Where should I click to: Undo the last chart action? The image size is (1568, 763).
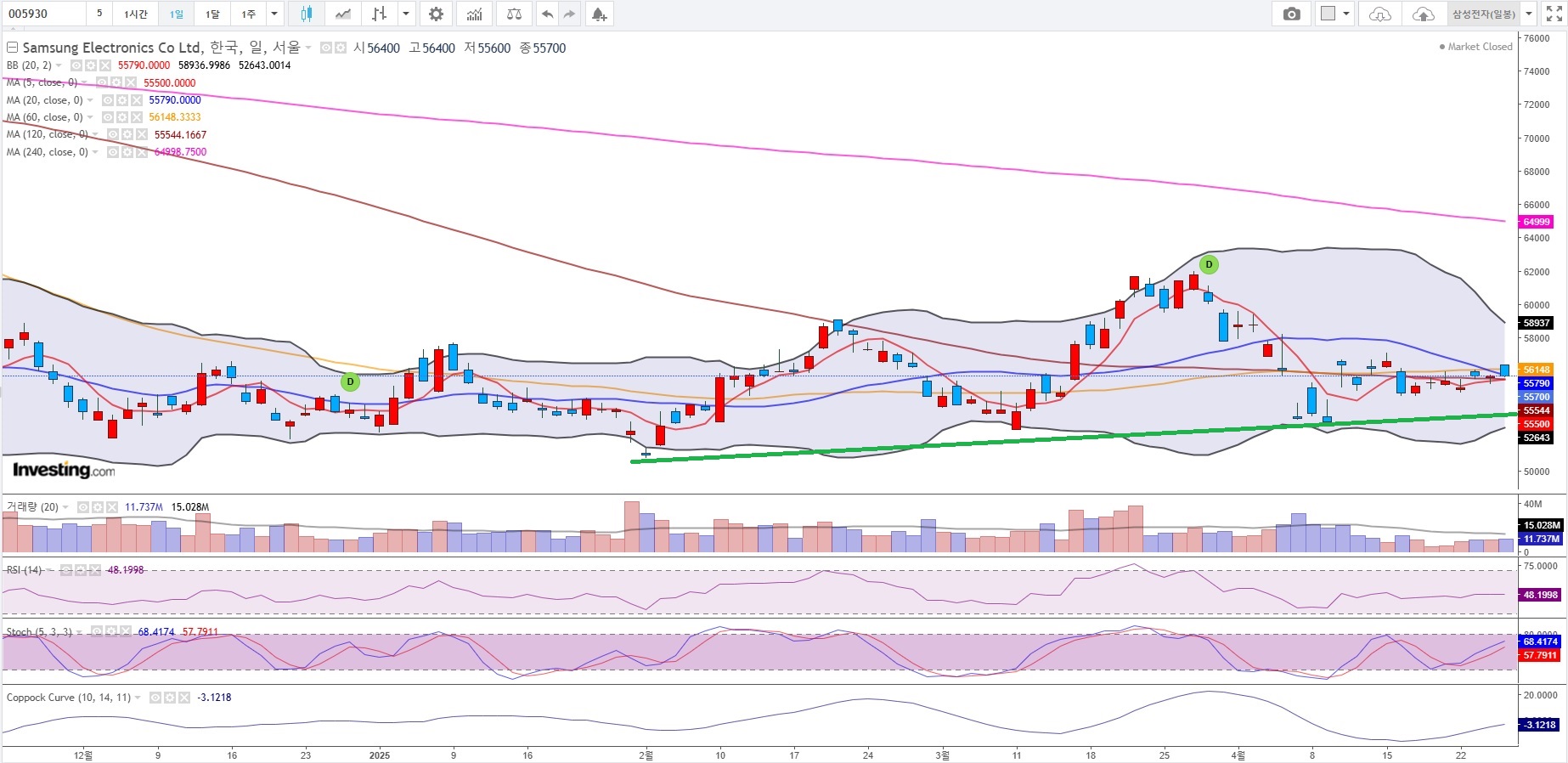(547, 14)
